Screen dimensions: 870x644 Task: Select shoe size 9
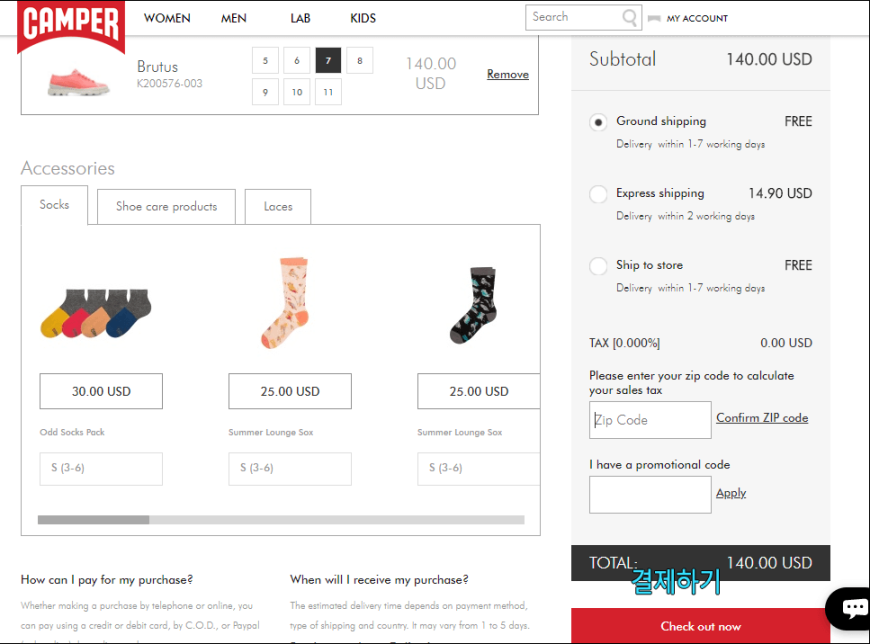point(265,92)
